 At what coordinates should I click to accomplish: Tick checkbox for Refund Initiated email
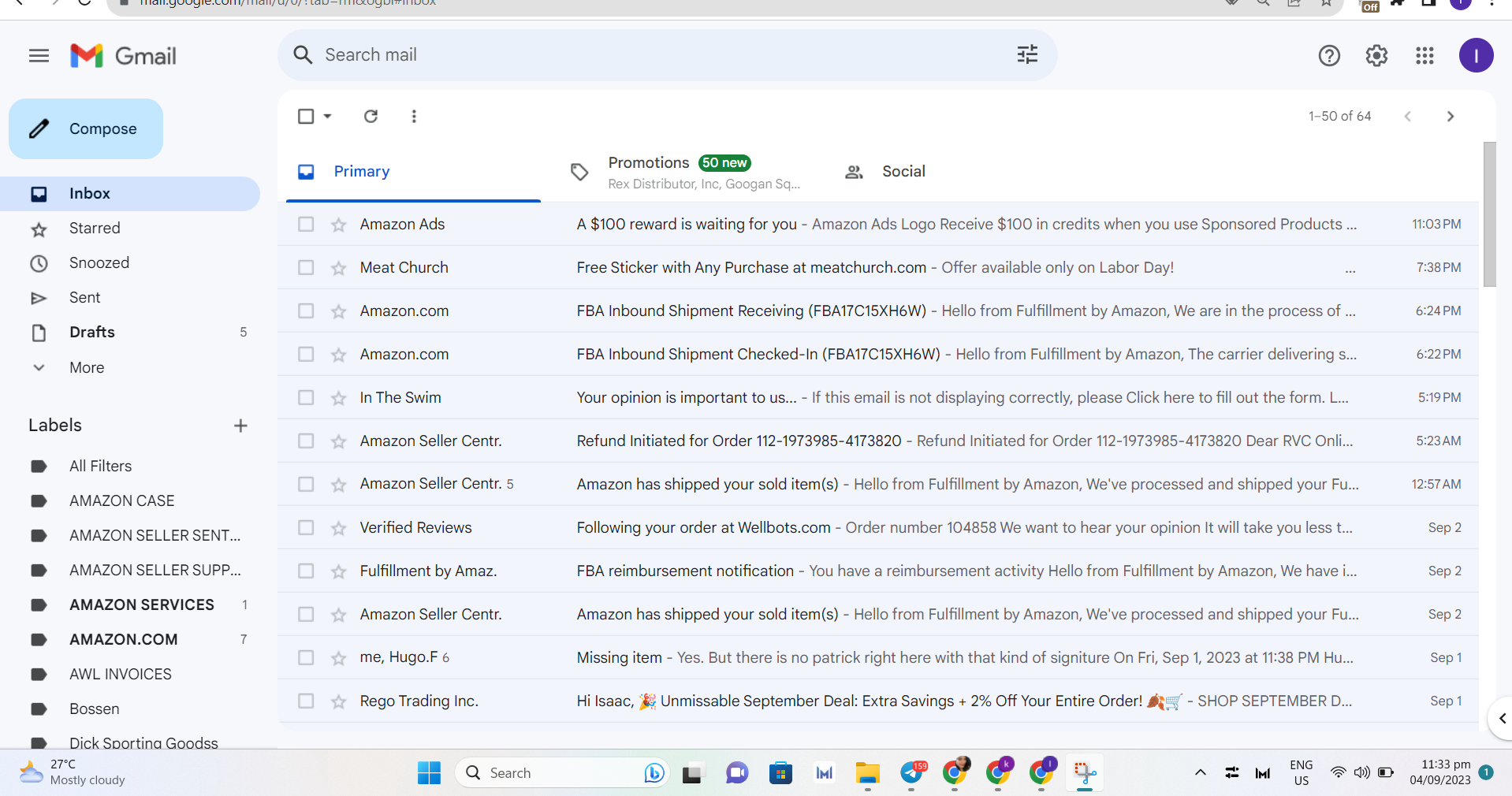tap(306, 441)
